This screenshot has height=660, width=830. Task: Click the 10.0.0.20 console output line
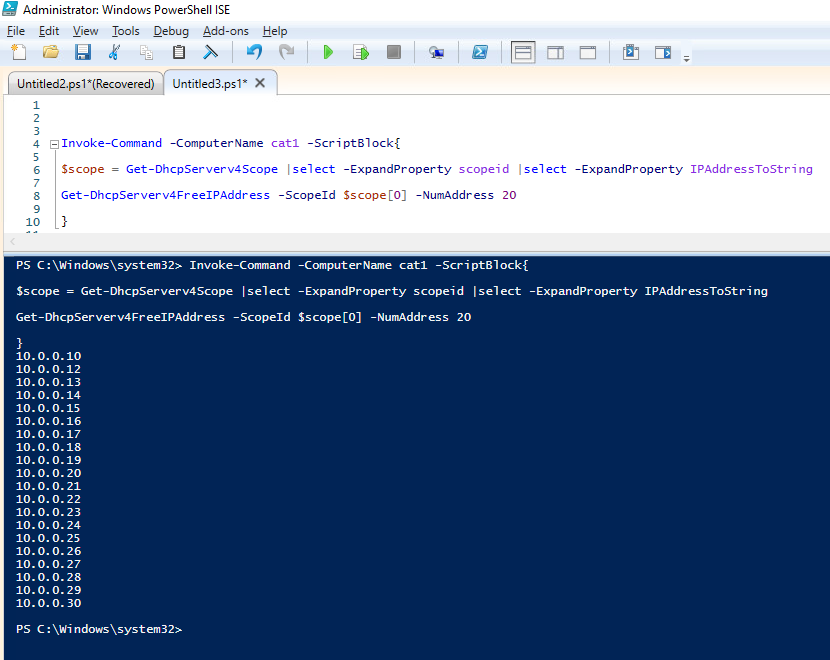tap(48, 473)
